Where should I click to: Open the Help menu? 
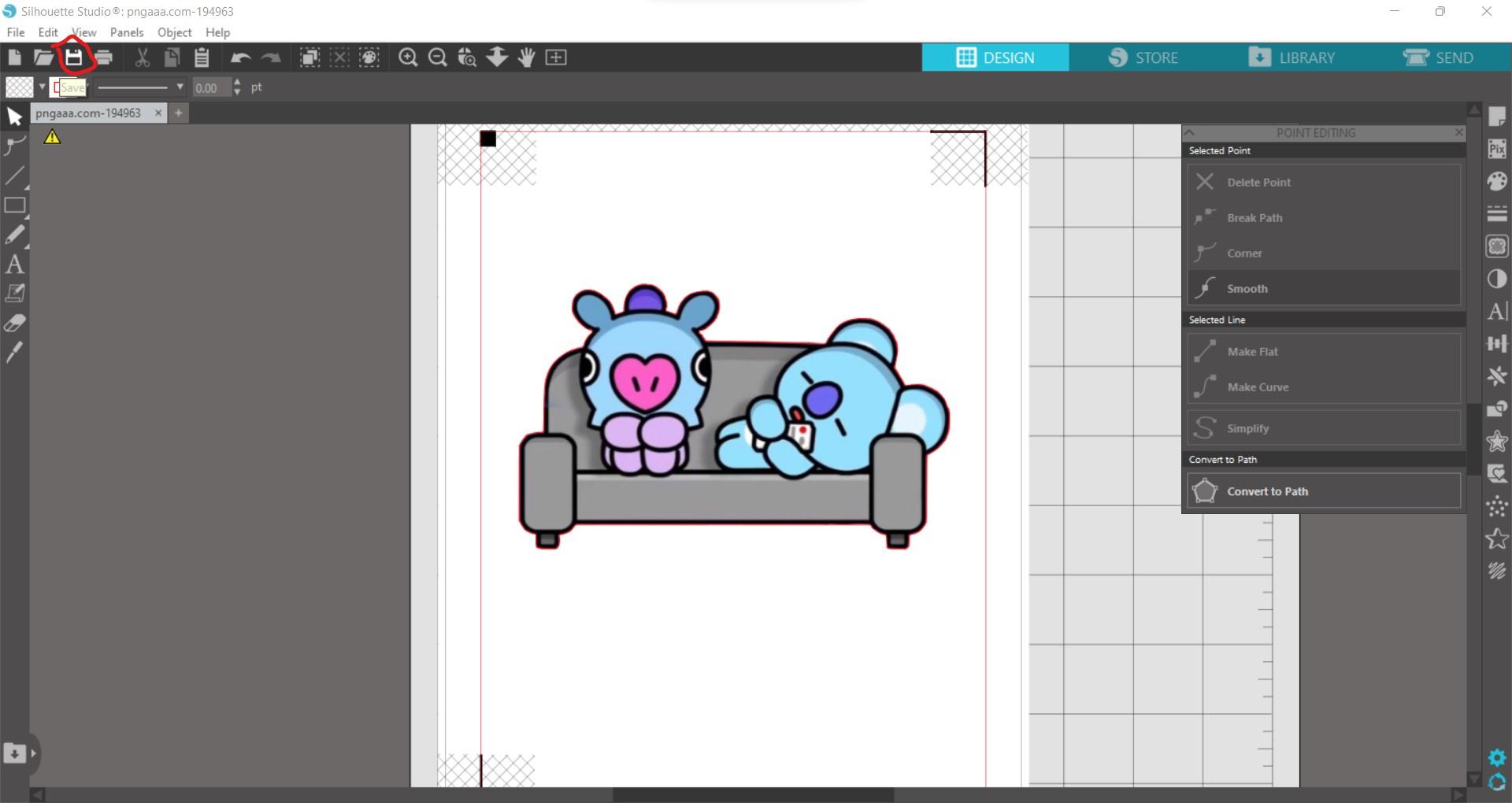[x=217, y=32]
